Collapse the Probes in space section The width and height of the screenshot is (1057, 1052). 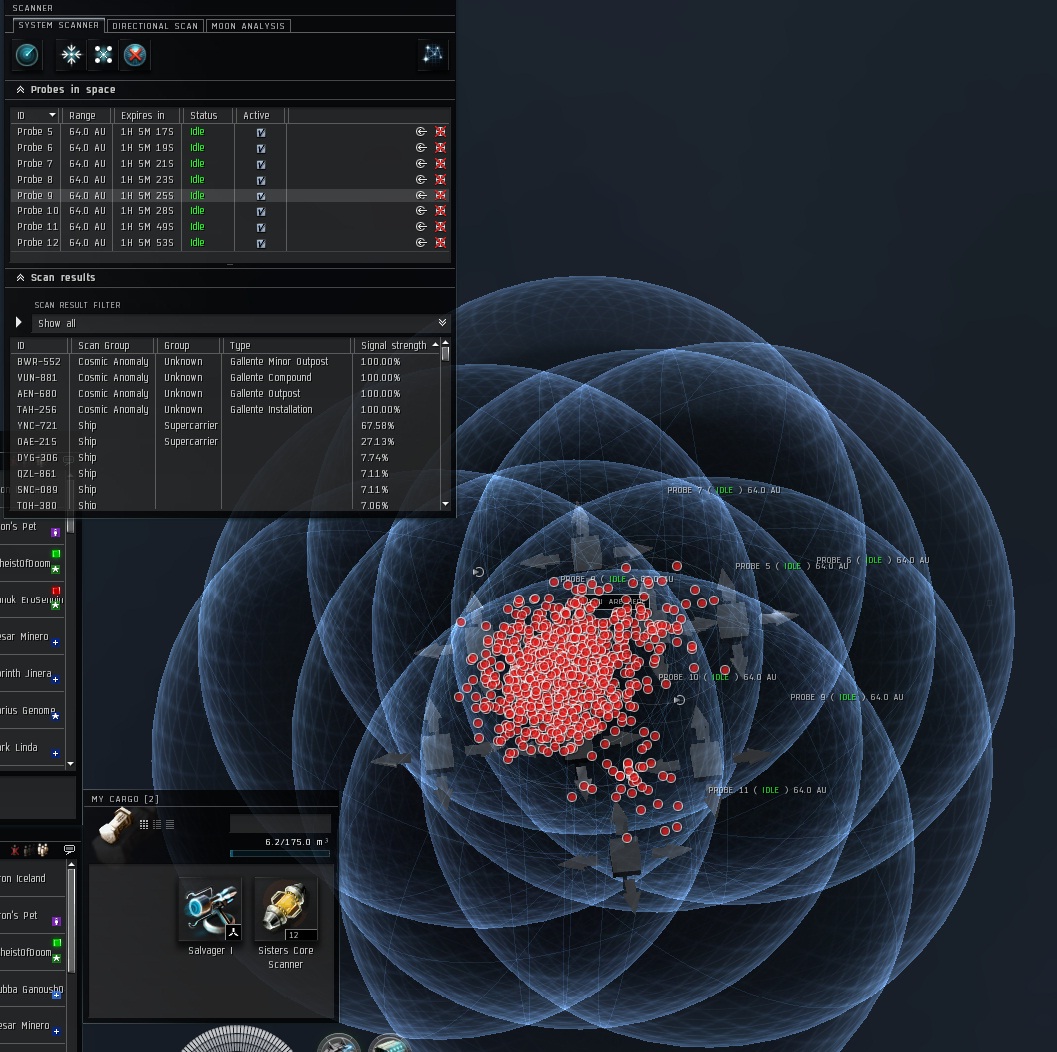[x=20, y=90]
